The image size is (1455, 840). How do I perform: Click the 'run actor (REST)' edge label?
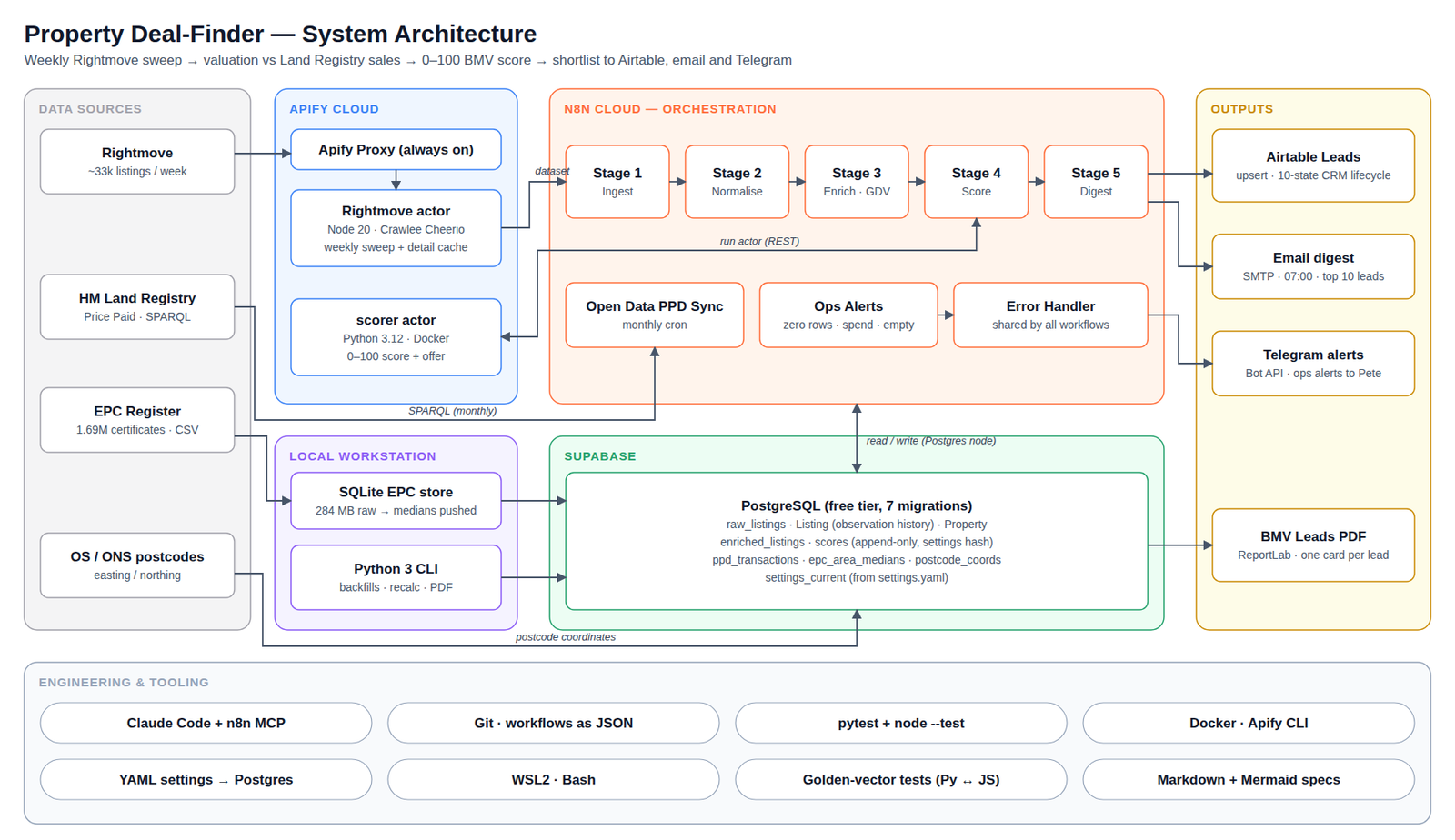(759, 241)
